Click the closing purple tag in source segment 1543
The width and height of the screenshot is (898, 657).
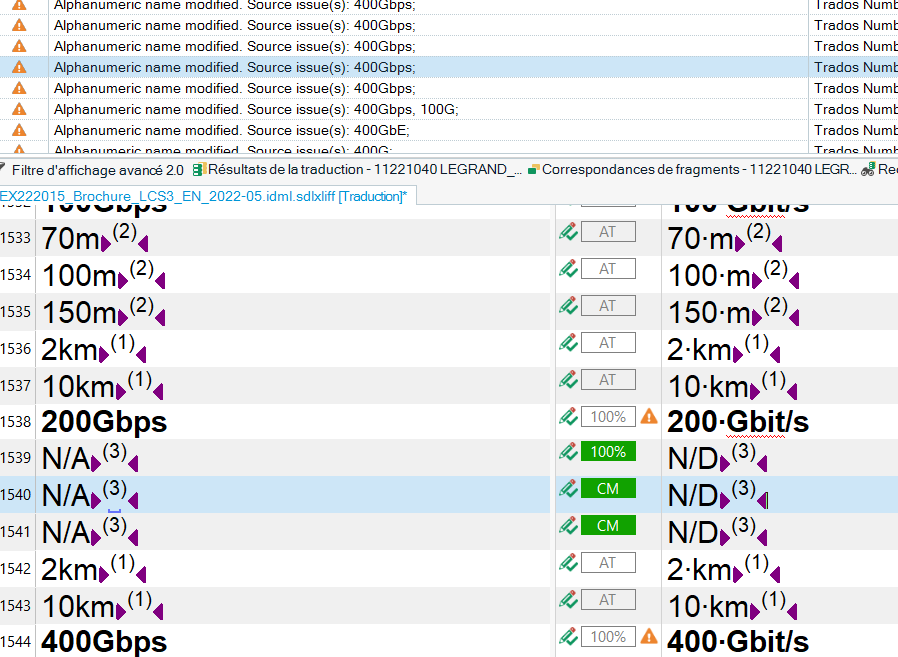[158, 612]
